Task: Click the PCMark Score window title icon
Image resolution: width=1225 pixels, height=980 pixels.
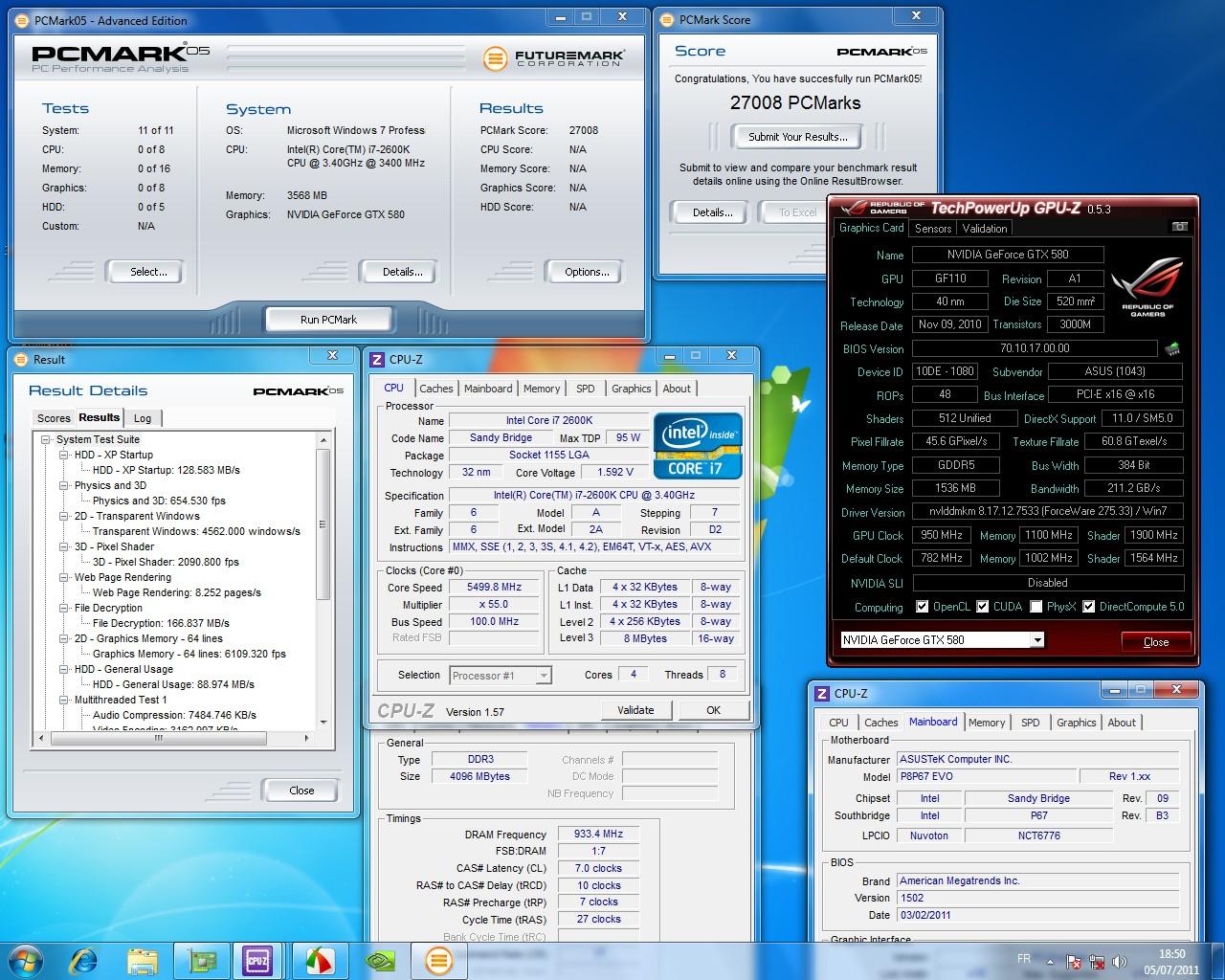Action: tap(667, 19)
